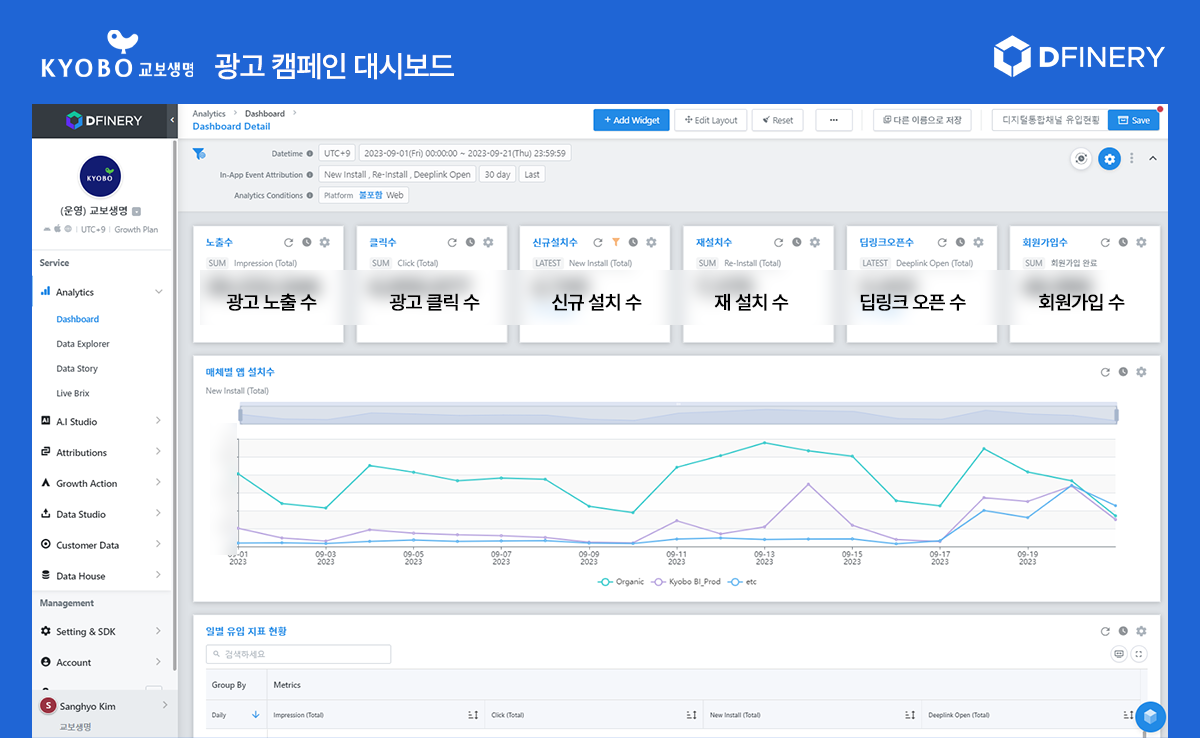Screen dimensions: 1200x738
Task: Click left handle of chart range slider
Action: pyautogui.click(x=239, y=415)
